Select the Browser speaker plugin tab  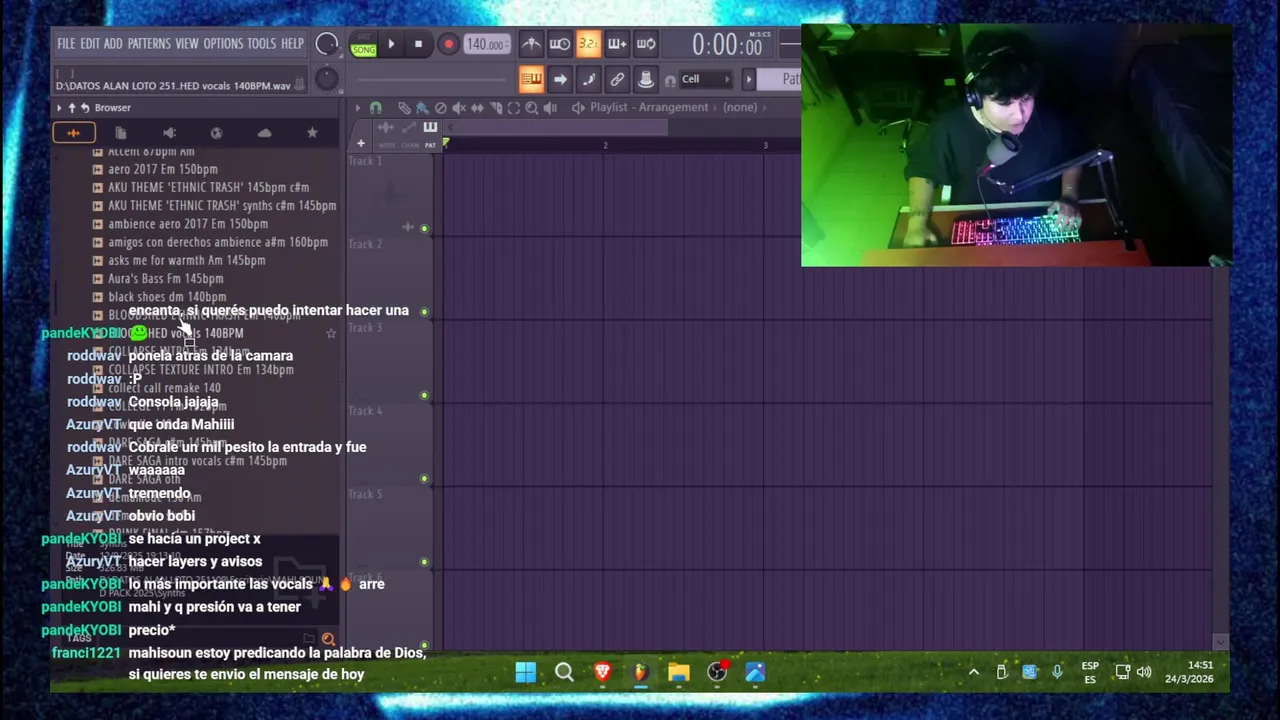(169, 132)
